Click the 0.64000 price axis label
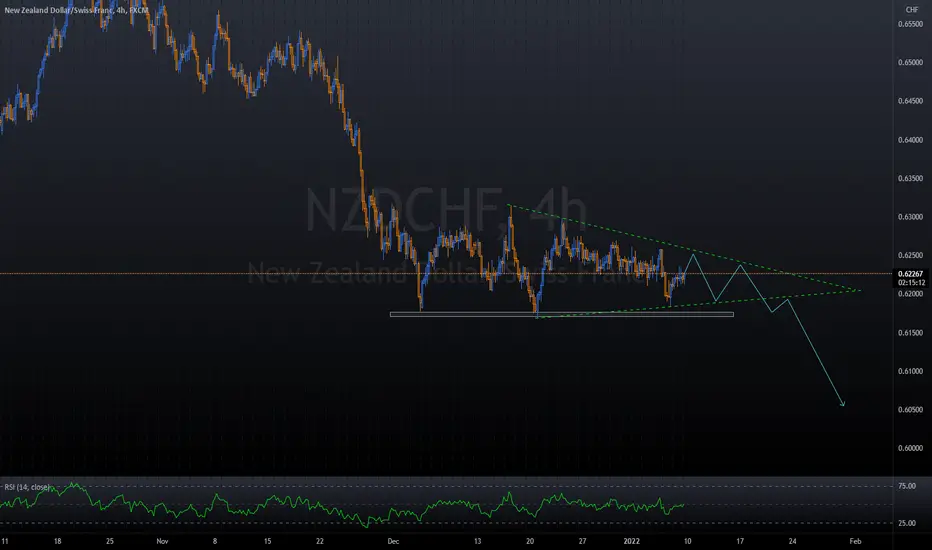This screenshot has height=550, width=932. 910,140
